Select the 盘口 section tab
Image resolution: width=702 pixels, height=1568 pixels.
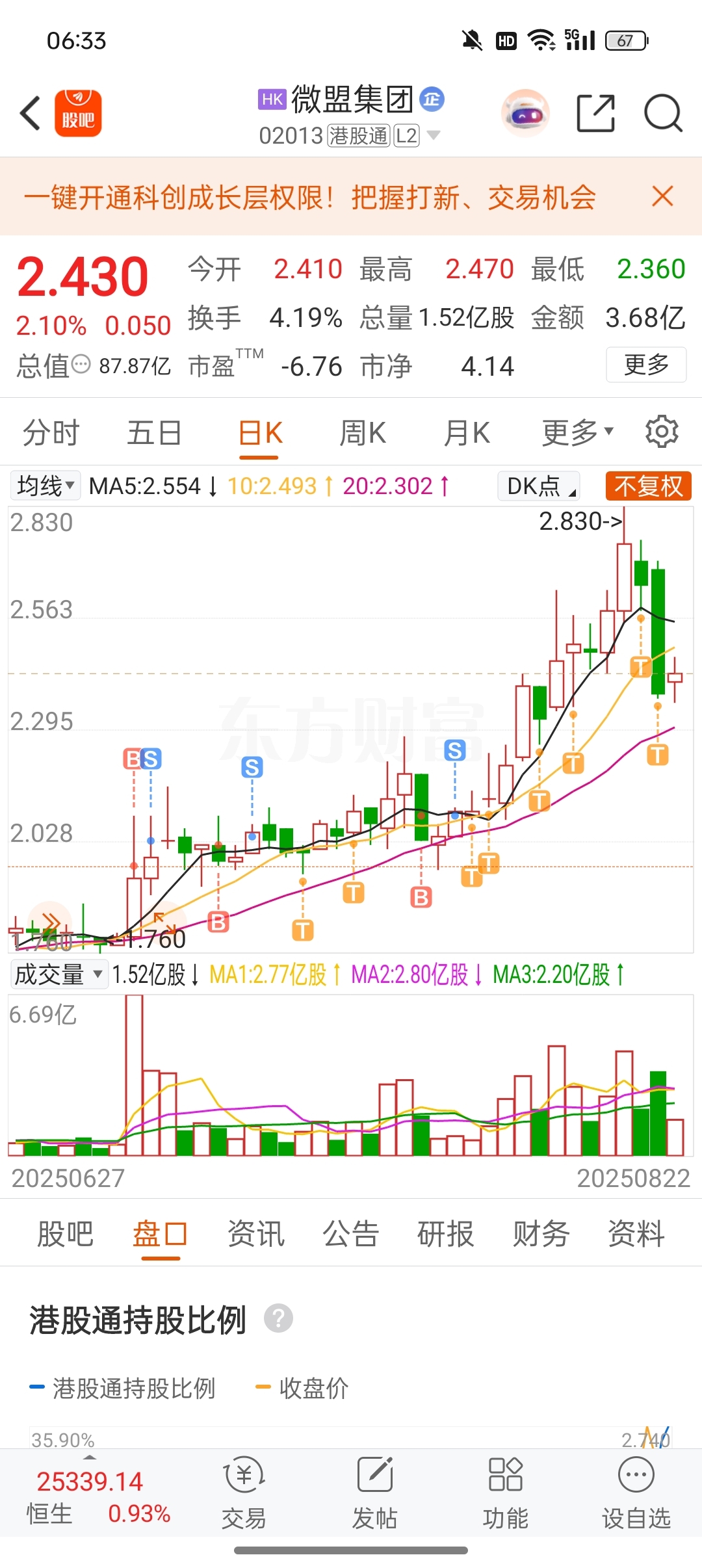(161, 1233)
